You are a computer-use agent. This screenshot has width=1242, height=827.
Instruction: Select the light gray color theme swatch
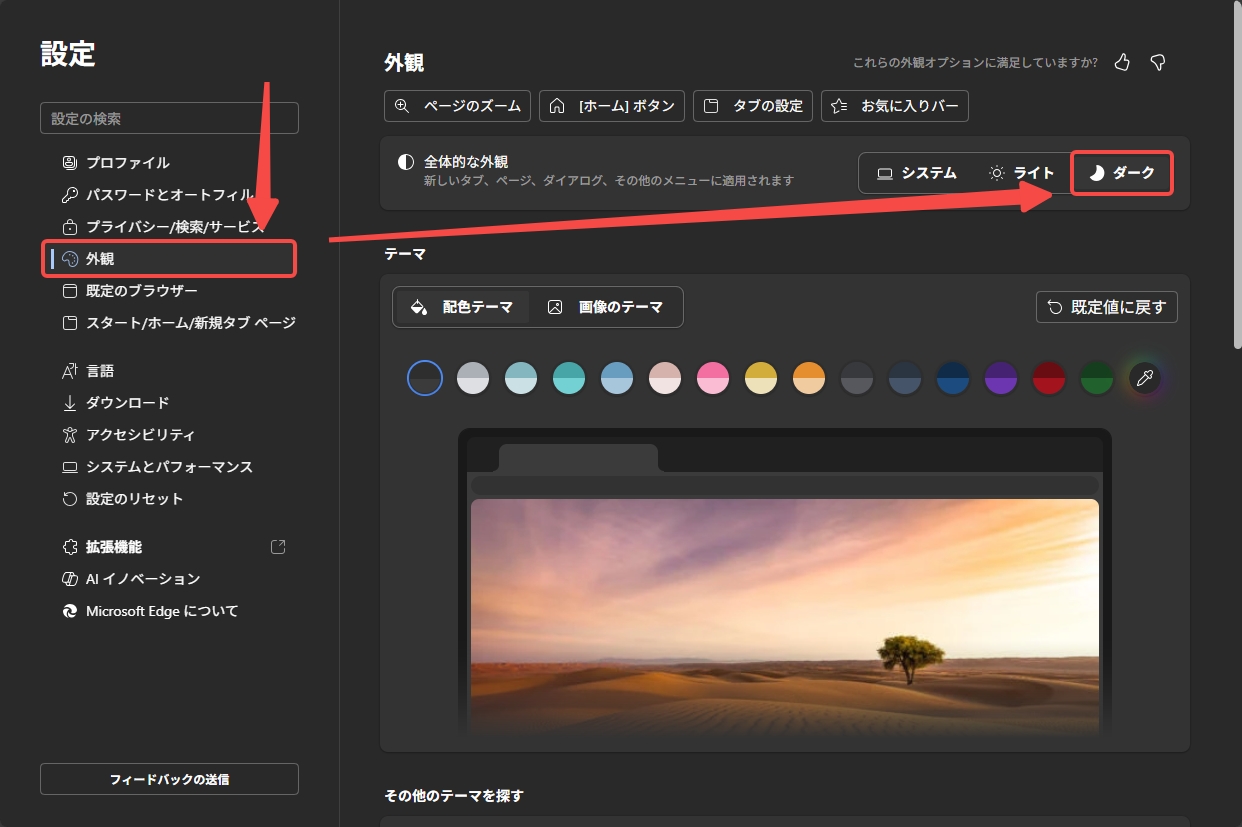(x=473, y=378)
